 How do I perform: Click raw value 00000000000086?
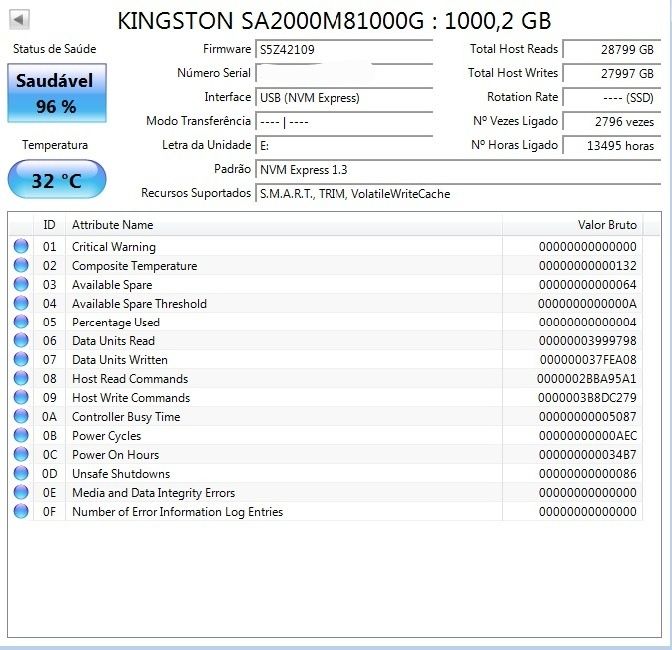coord(588,473)
